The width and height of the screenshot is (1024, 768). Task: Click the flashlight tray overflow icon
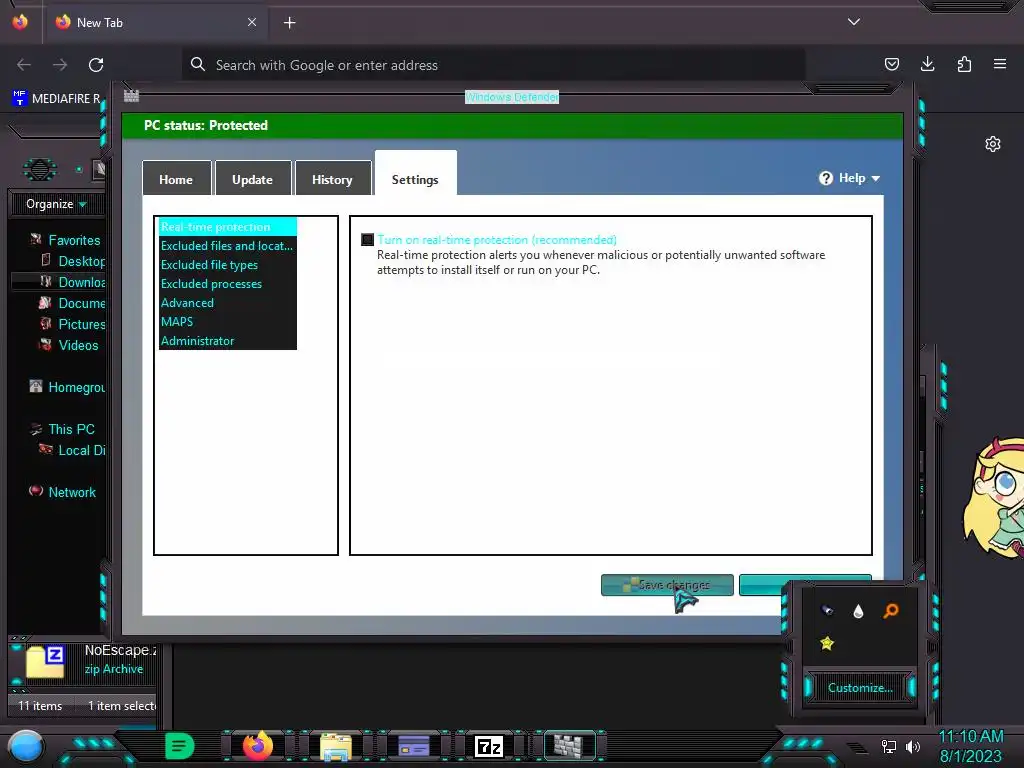click(826, 610)
